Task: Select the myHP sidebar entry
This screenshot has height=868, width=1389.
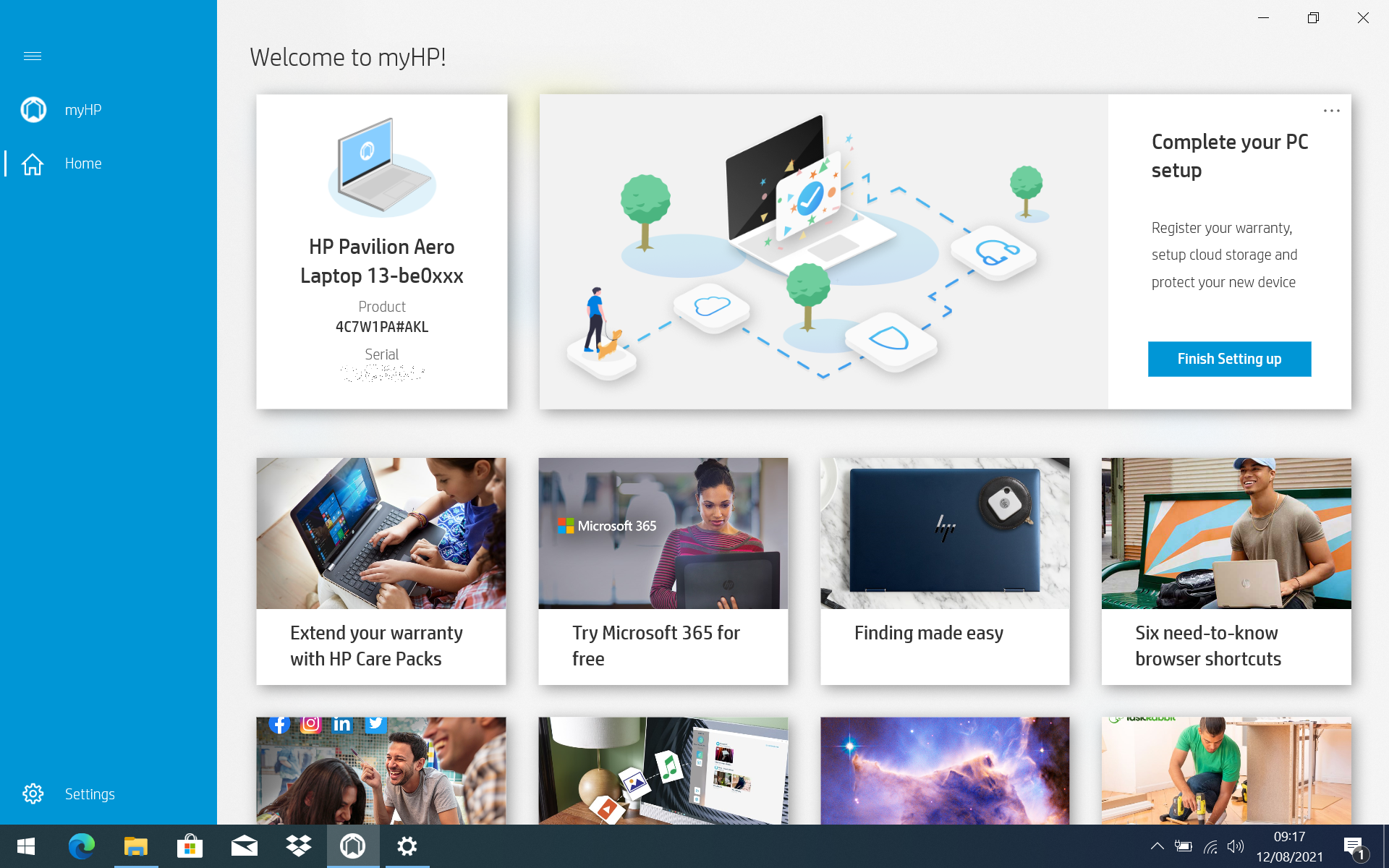Action: coord(109,110)
